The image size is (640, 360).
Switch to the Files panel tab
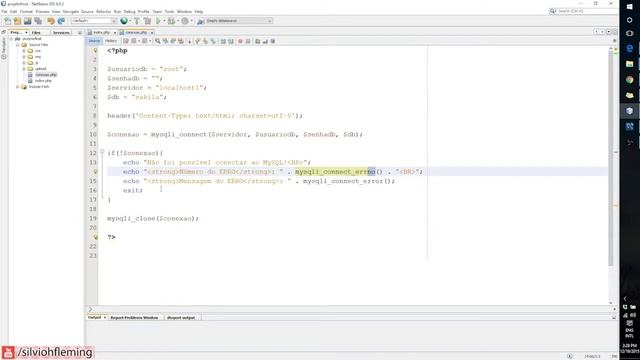[36, 32]
